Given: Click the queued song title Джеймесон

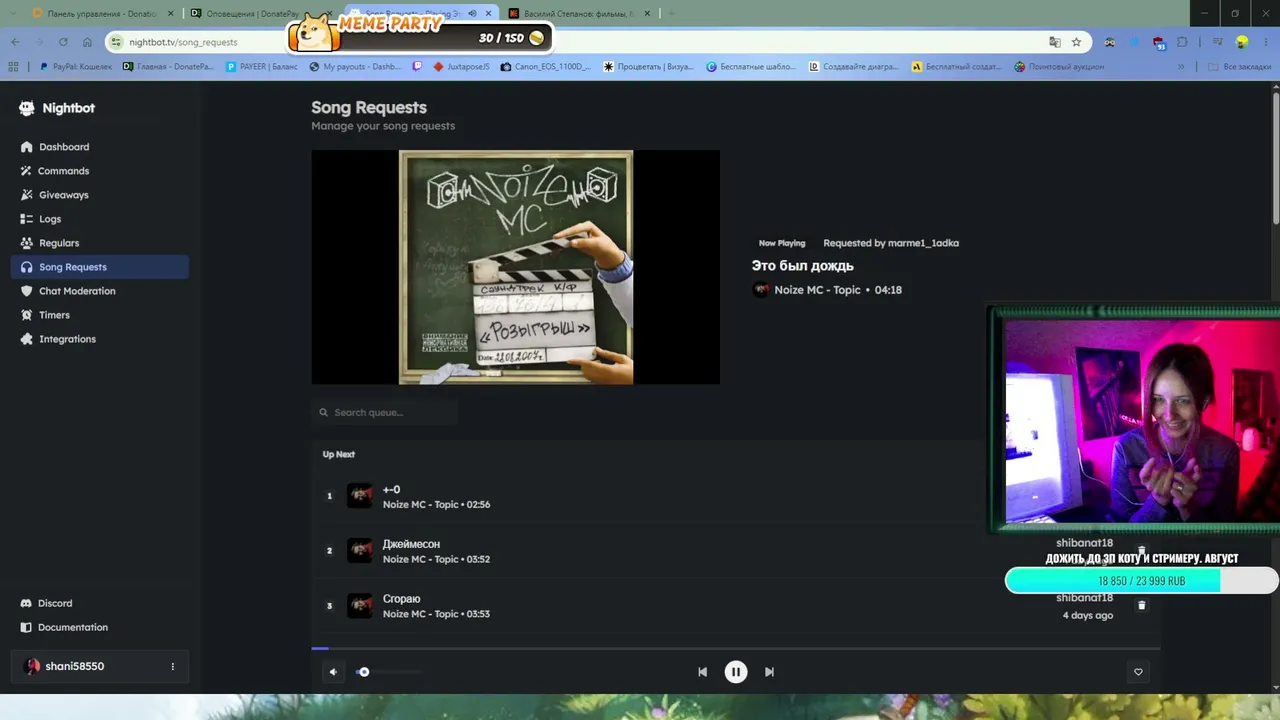Looking at the screenshot, I should 411,544.
